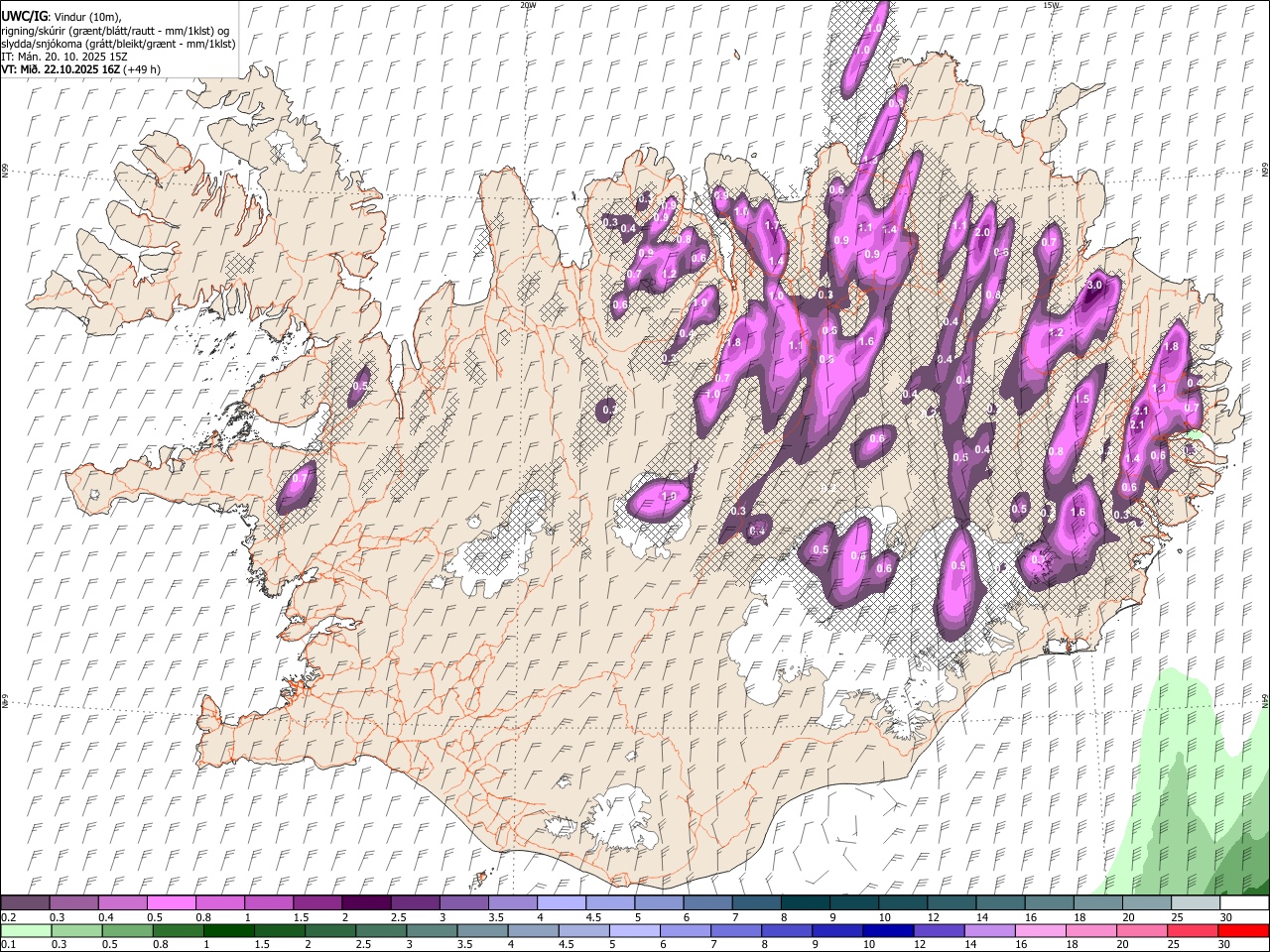Viewport: 1270px width, 952px height.
Task: Click the deep navy blue swatch between 10 and 12
Action: click(887, 930)
